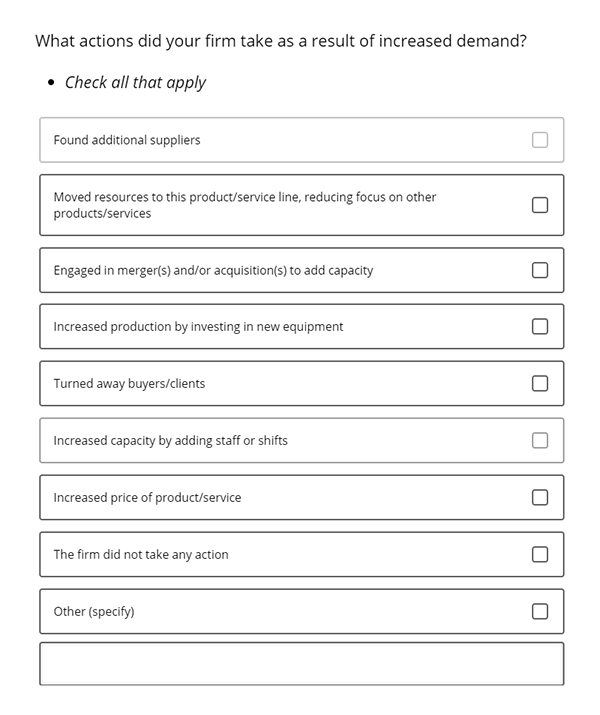Image resolution: width=600 pixels, height=715 pixels.
Task: Tick the 'Increased price of product/service' checkbox
Action: (x=540, y=497)
